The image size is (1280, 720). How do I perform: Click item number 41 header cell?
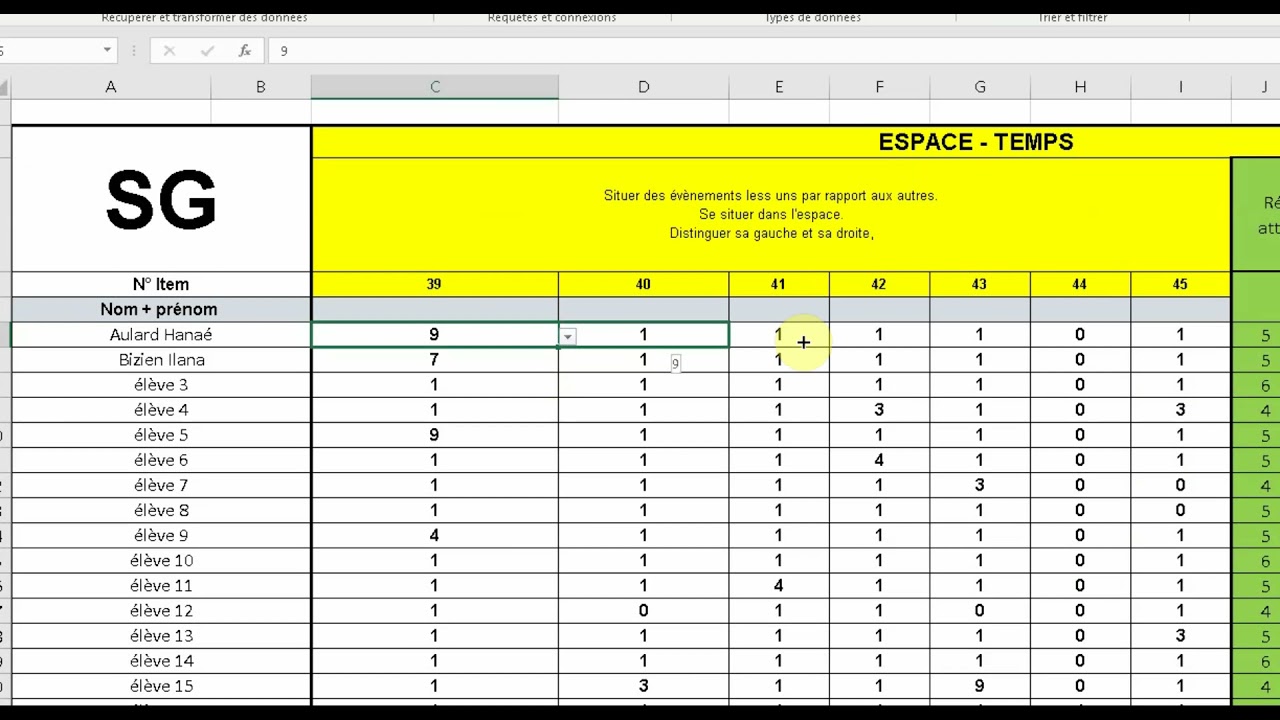(779, 284)
